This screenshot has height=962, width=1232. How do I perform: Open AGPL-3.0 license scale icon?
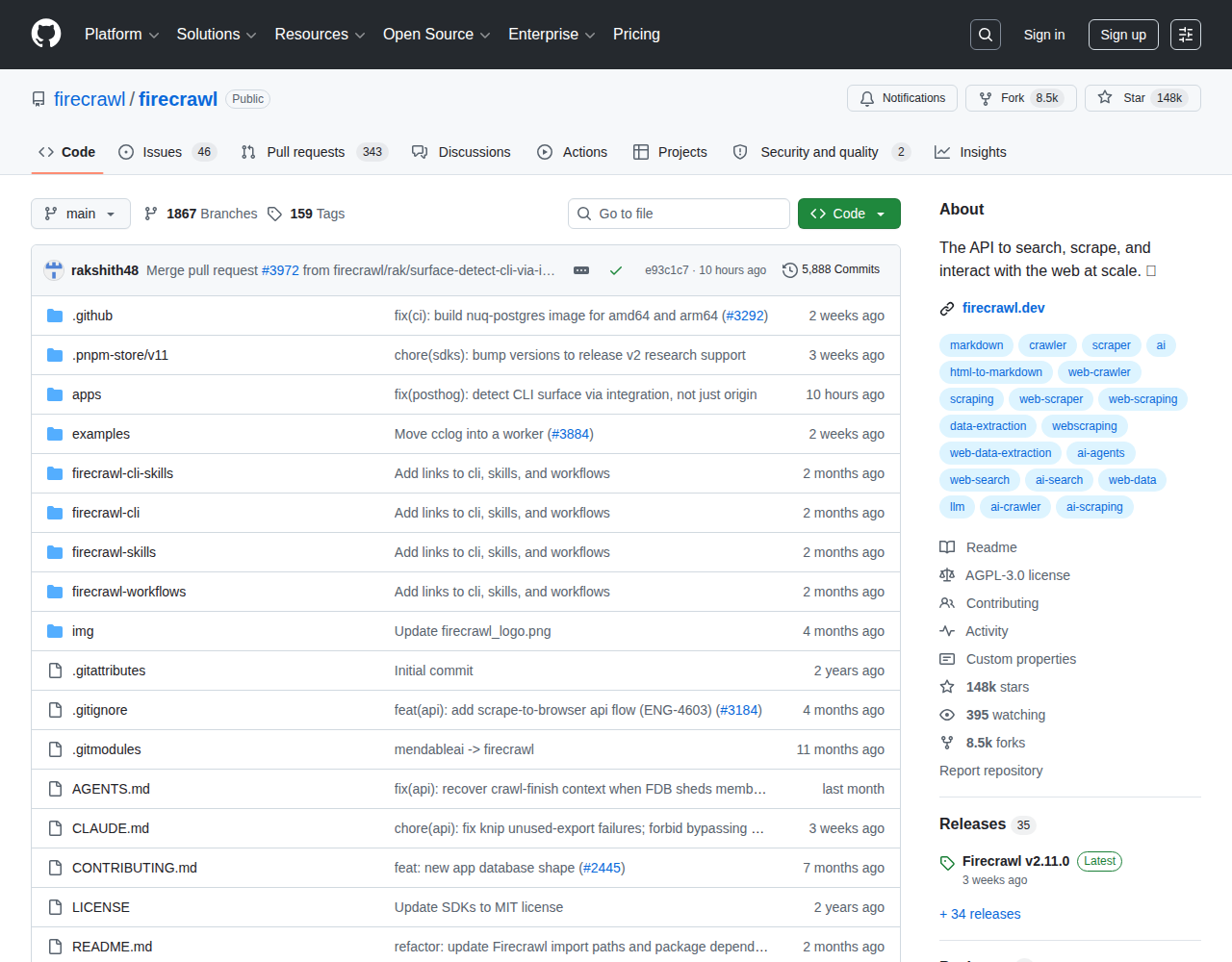(947, 575)
